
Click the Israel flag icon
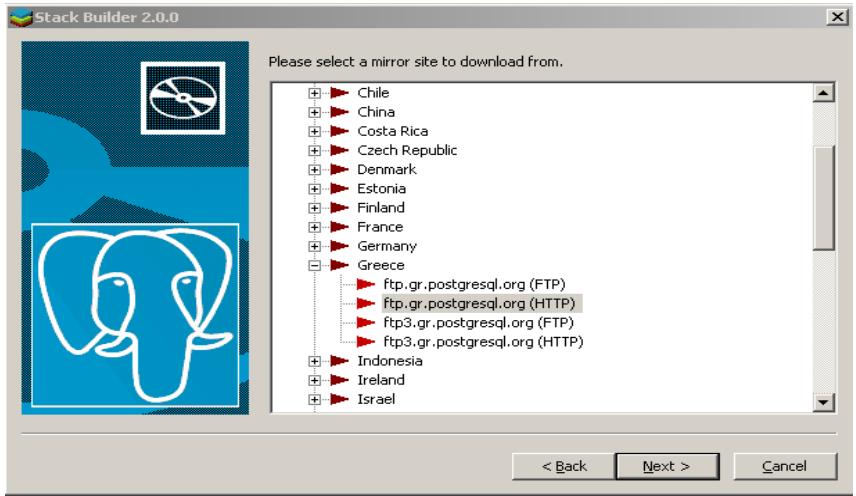pyautogui.click(x=340, y=399)
